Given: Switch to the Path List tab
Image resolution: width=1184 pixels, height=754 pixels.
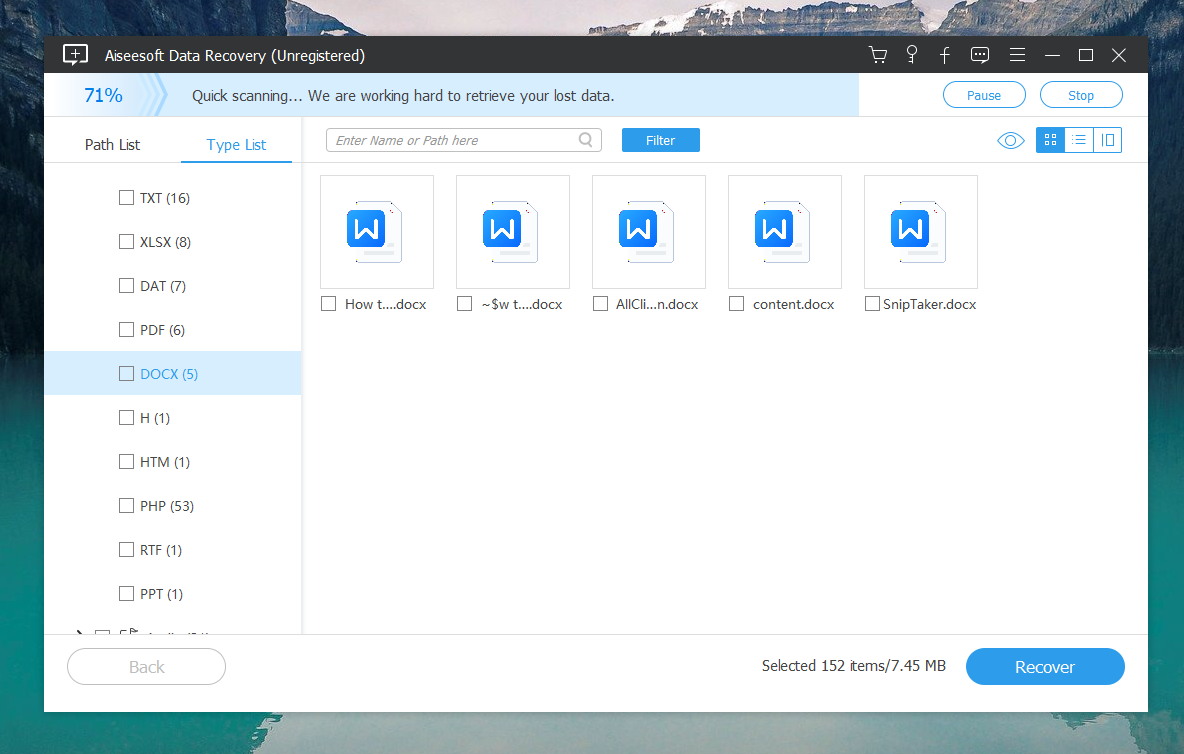Looking at the screenshot, I should (x=112, y=145).
